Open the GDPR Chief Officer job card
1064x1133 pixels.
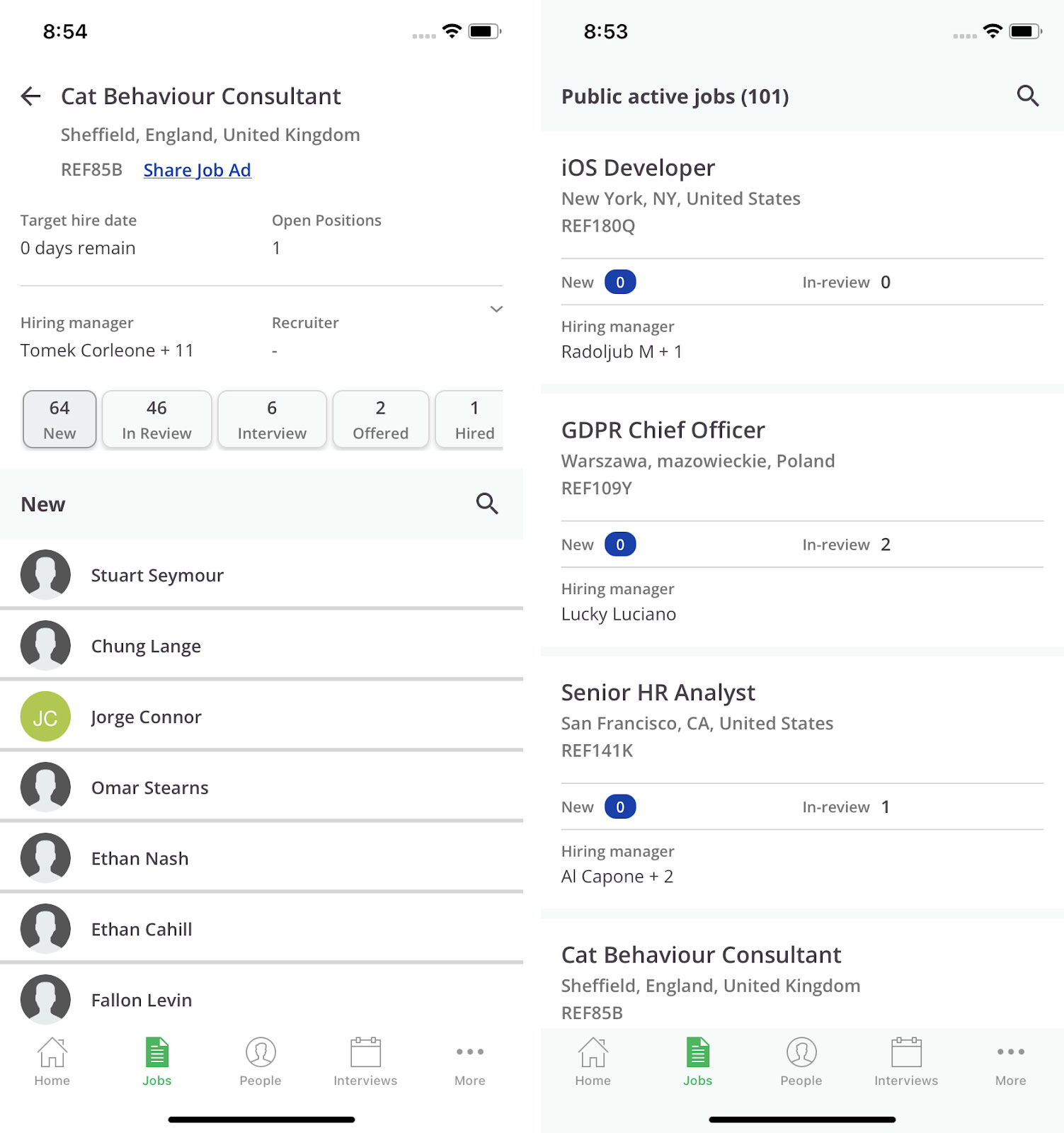tap(663, 430)
